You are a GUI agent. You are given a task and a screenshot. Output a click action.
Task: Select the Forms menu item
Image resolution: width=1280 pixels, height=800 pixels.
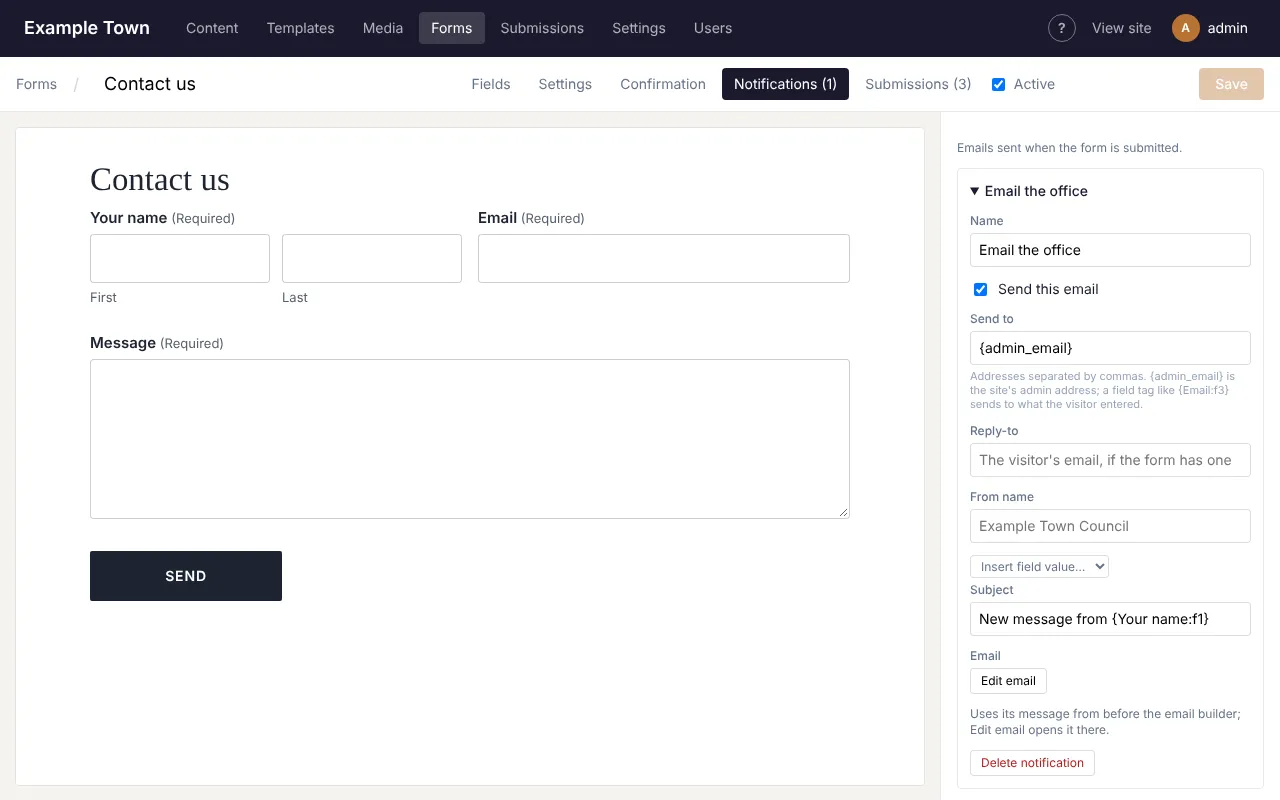point(452,28)
